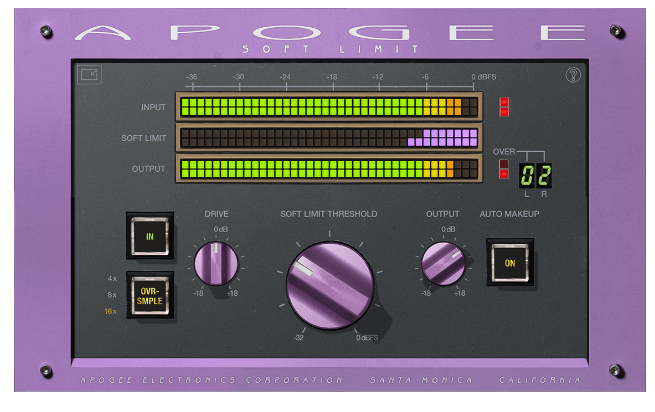Click the OVER label

[504, 152]
